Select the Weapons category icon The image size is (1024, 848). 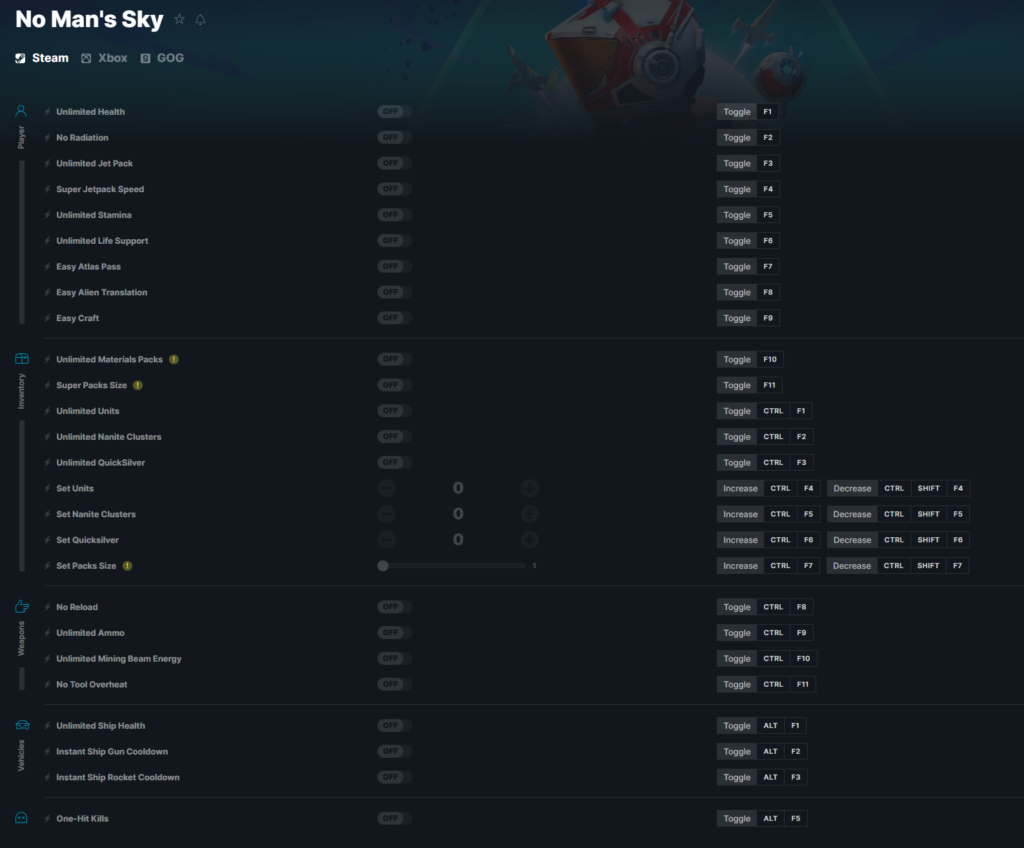click(22, 606)
